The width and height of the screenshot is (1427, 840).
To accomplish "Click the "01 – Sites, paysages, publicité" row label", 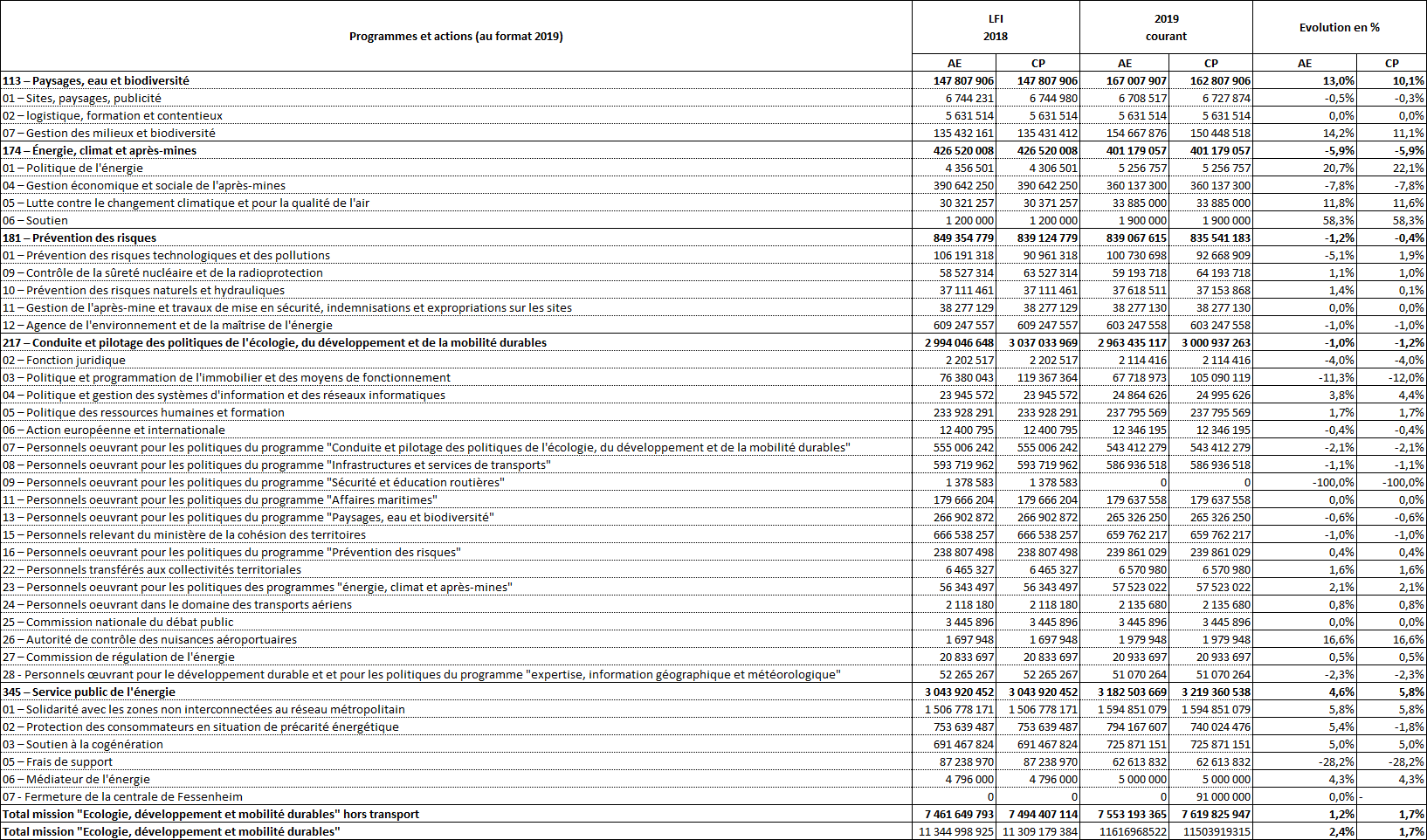I will 82,98.
